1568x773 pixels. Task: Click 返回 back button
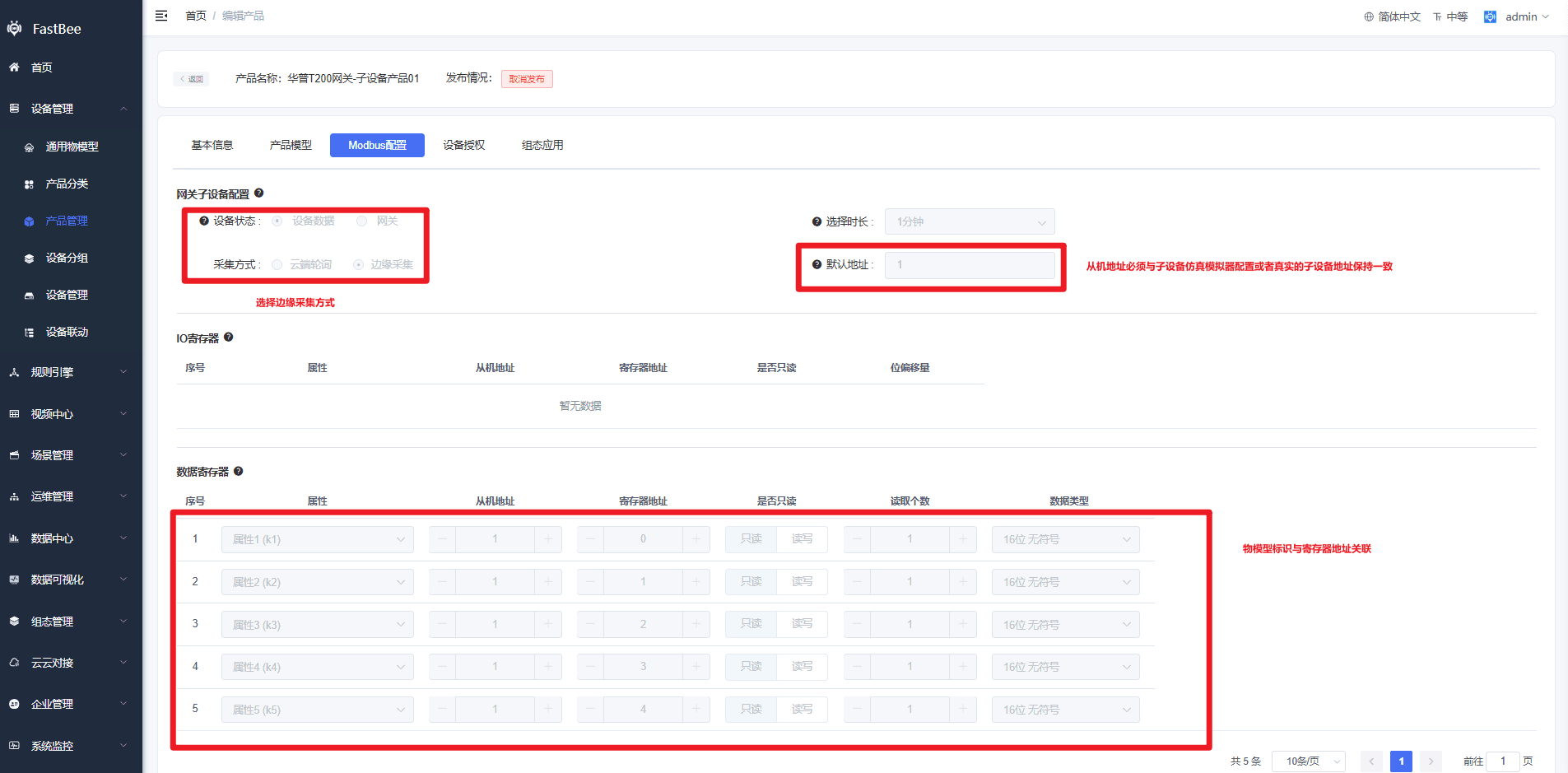(191, 79)
